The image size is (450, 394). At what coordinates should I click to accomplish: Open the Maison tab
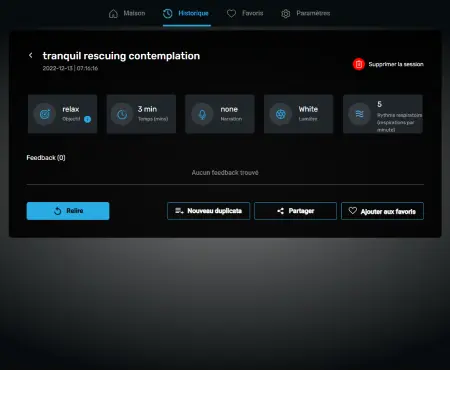click(x=127, y=13)
